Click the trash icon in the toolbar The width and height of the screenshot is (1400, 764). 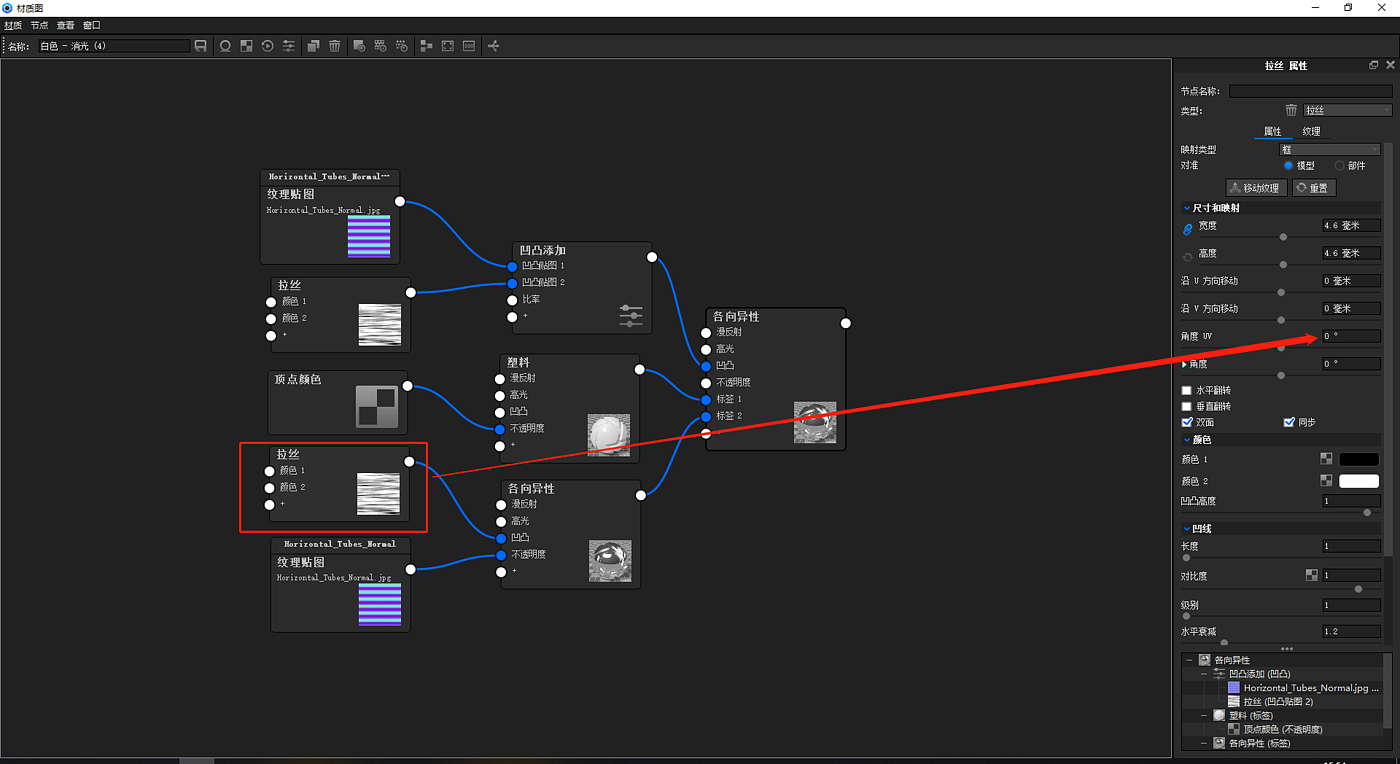(335, 46)
